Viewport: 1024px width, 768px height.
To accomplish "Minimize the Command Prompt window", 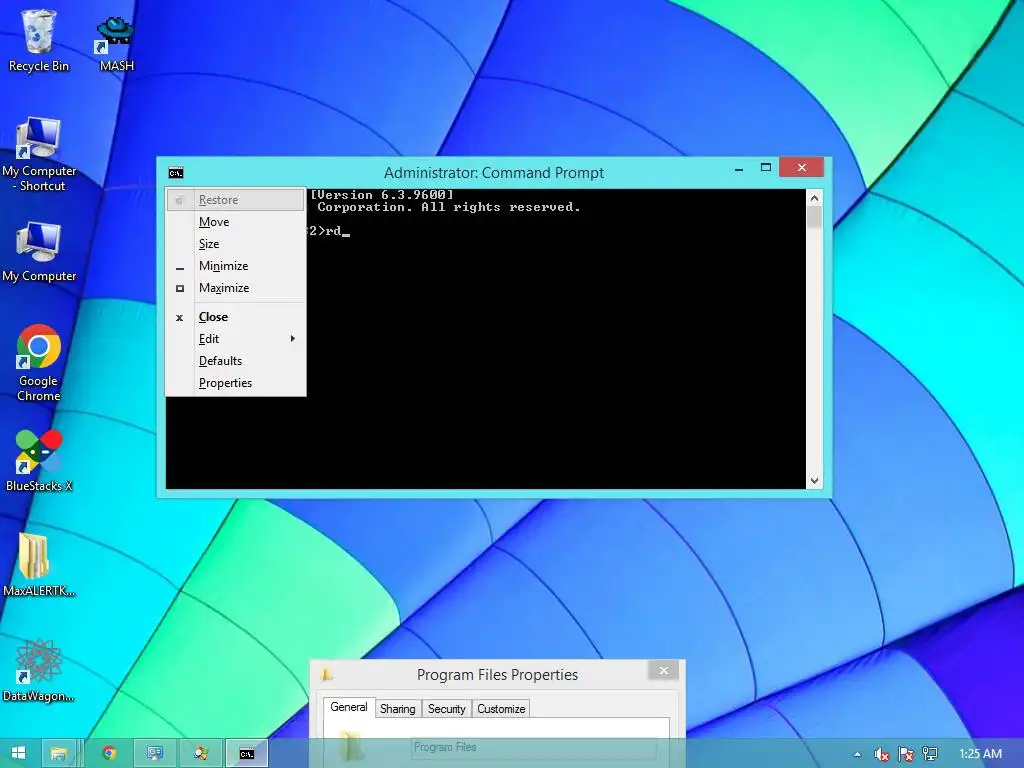I will pos(739,168).
